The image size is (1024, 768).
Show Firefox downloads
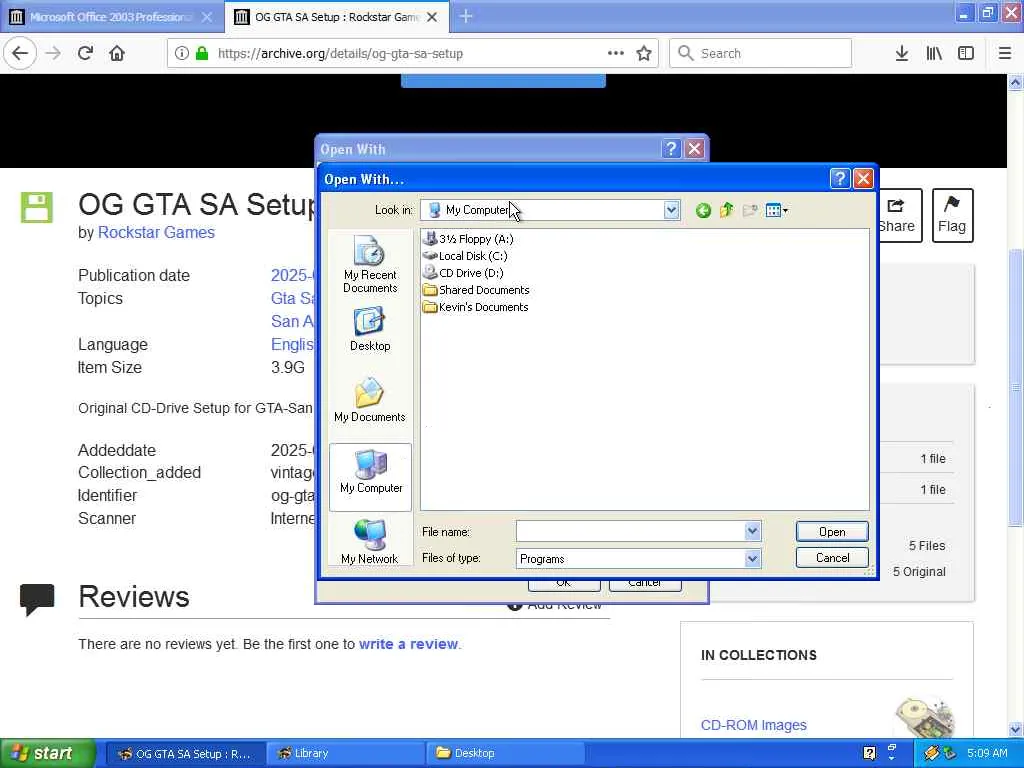[901, 54]
